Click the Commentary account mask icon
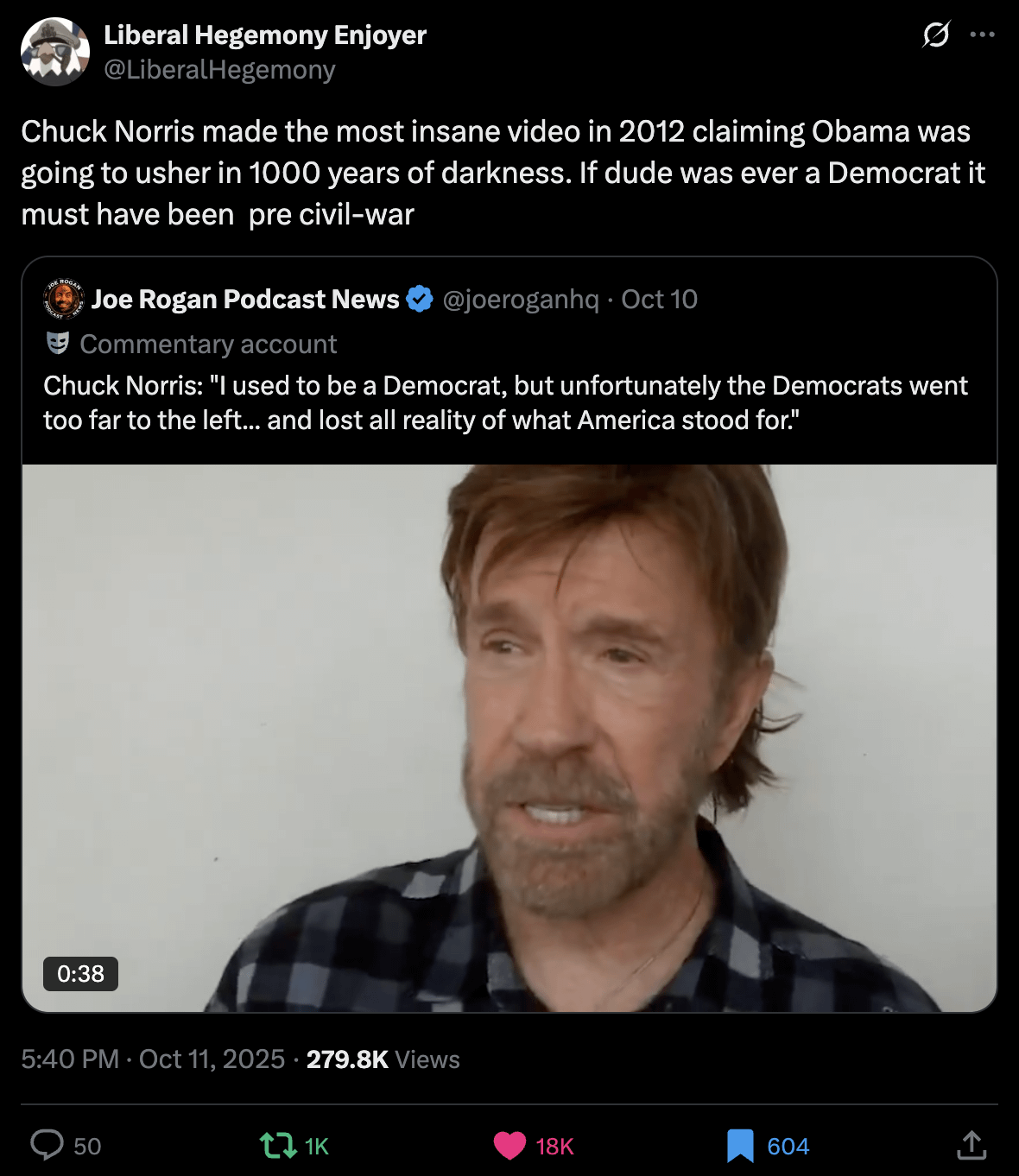Screen dimensions: 1019x1176 tap(58, 344)
